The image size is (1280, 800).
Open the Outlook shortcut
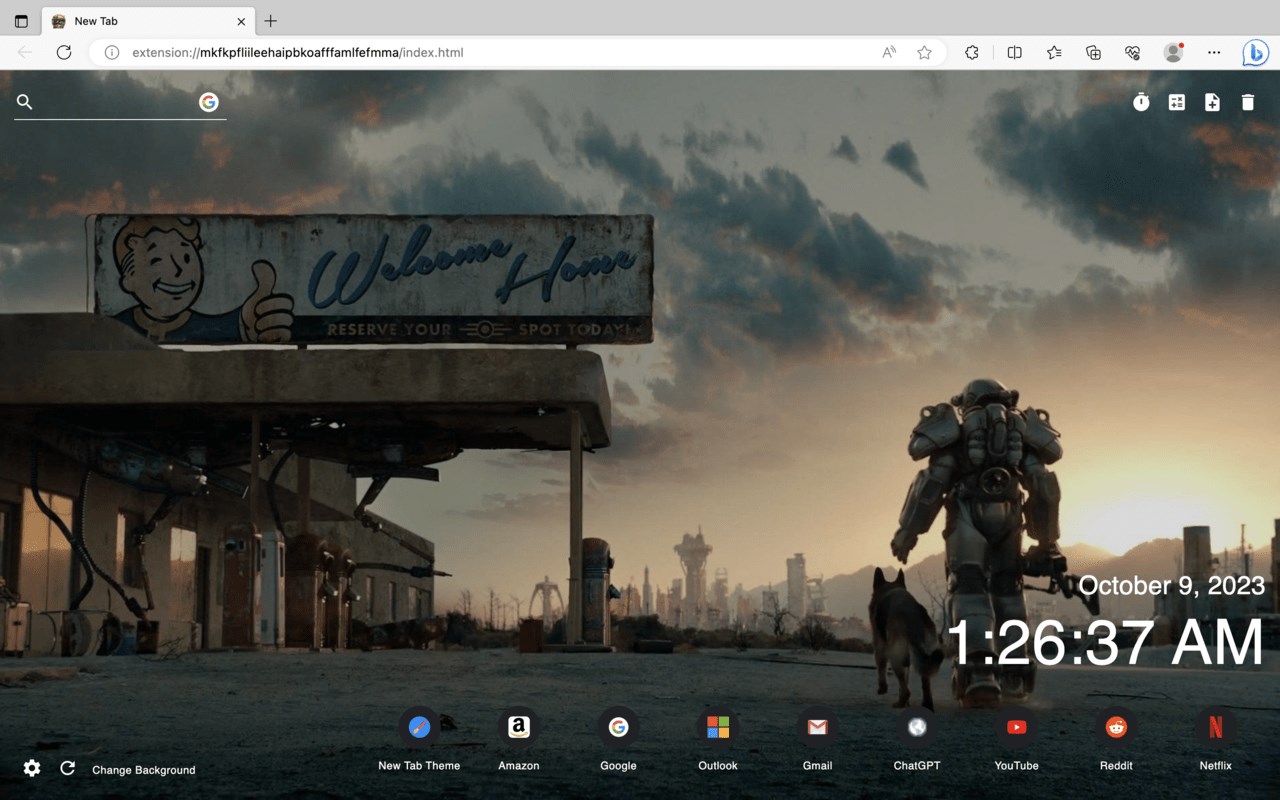[718, 739]
